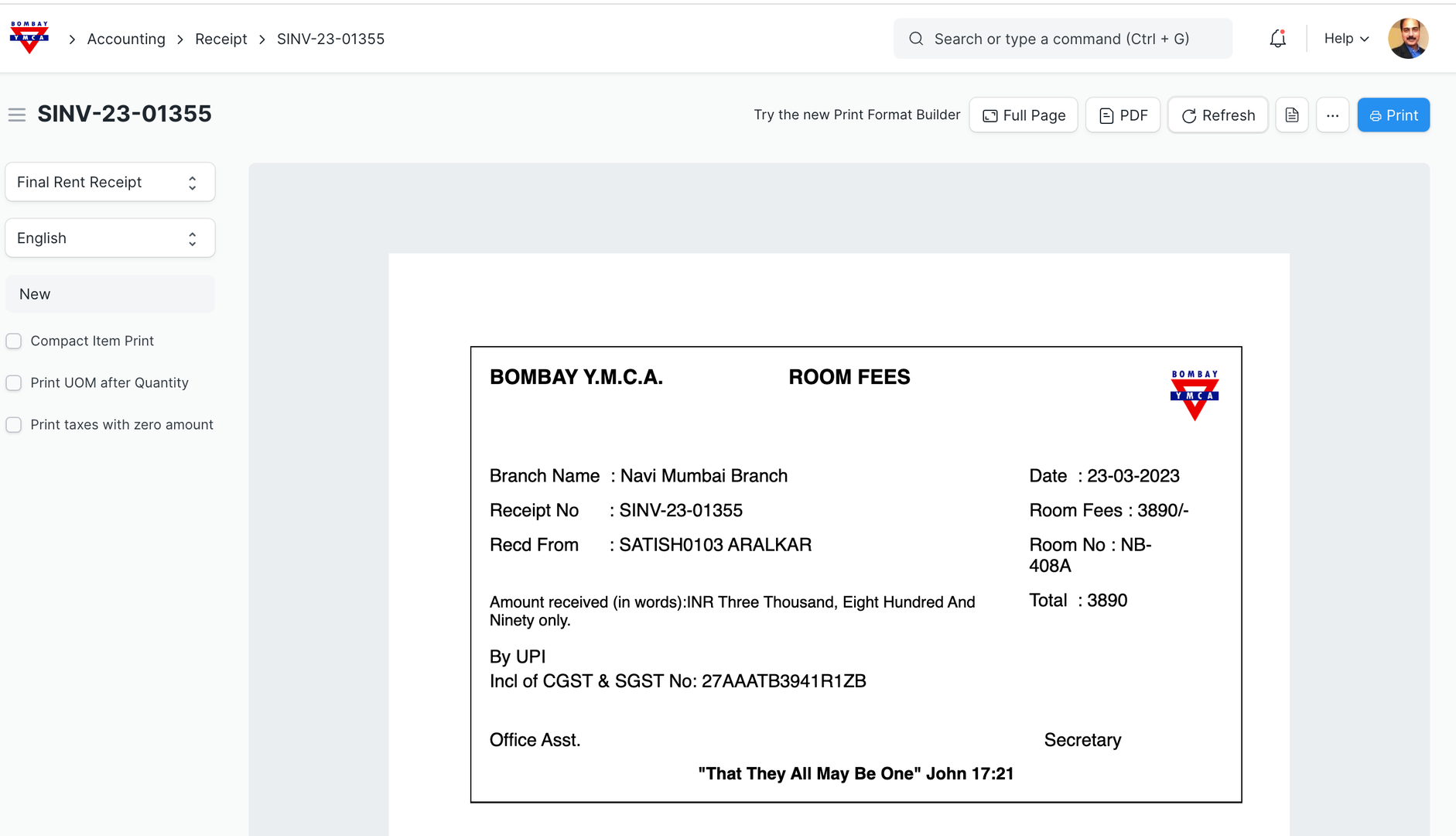The height and width of the screenshot is (836, 1456).
Task: Open the three-dots more options menu
Action: 1332,115
